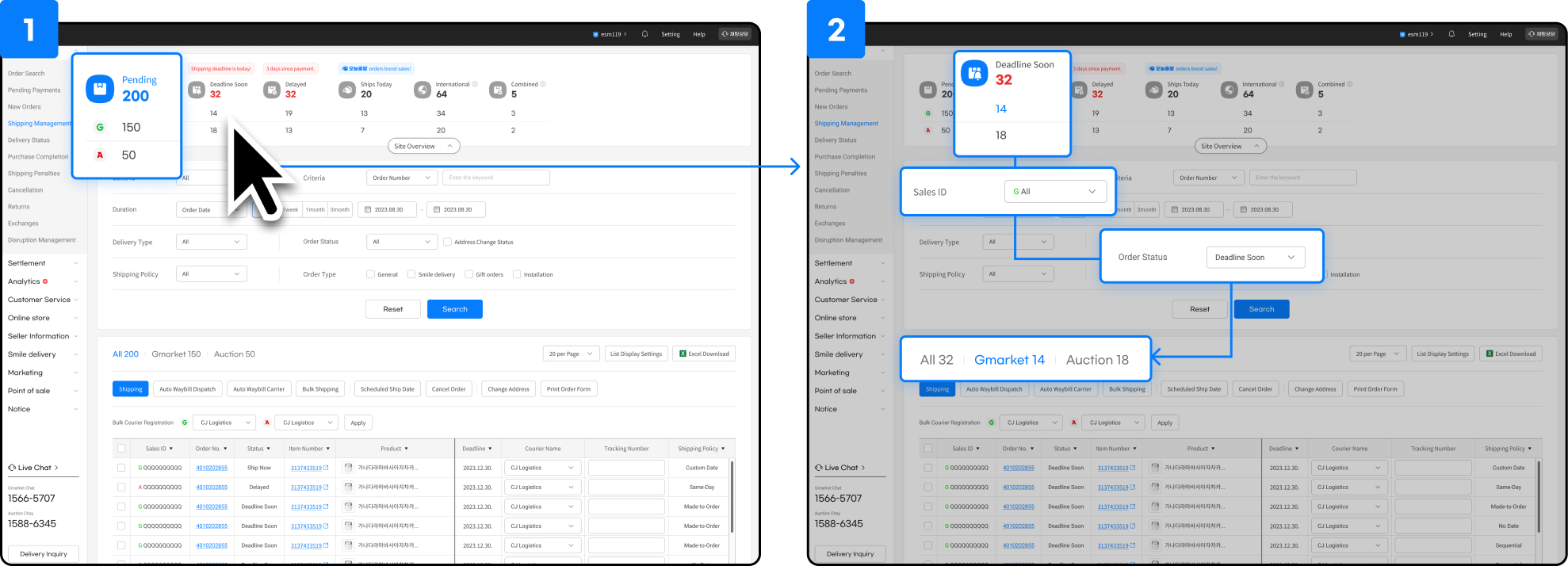Click the International globe icon in panel 2
1568x566 pixels.
click(x=1229, y=90)
